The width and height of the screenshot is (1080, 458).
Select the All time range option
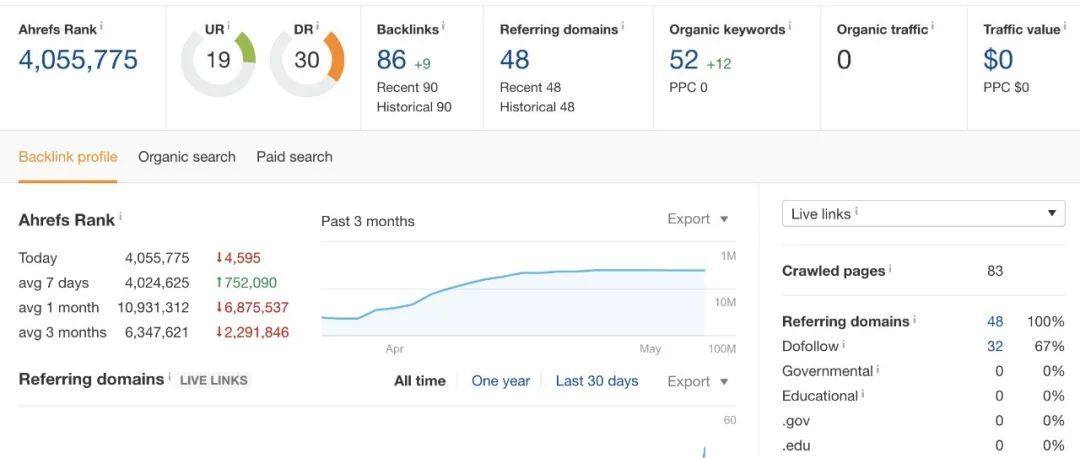(x=420, y=381)
